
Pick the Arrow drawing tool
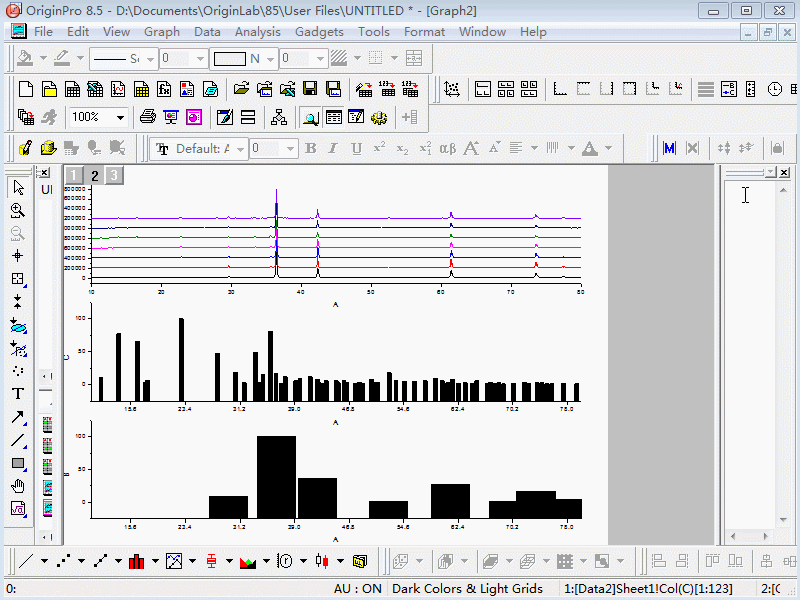tap(18, 417)
